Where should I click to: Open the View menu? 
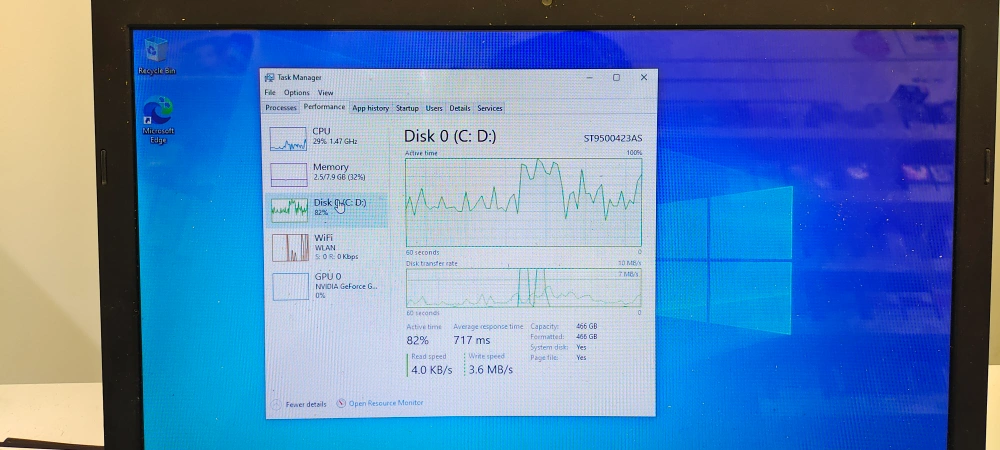325,93
